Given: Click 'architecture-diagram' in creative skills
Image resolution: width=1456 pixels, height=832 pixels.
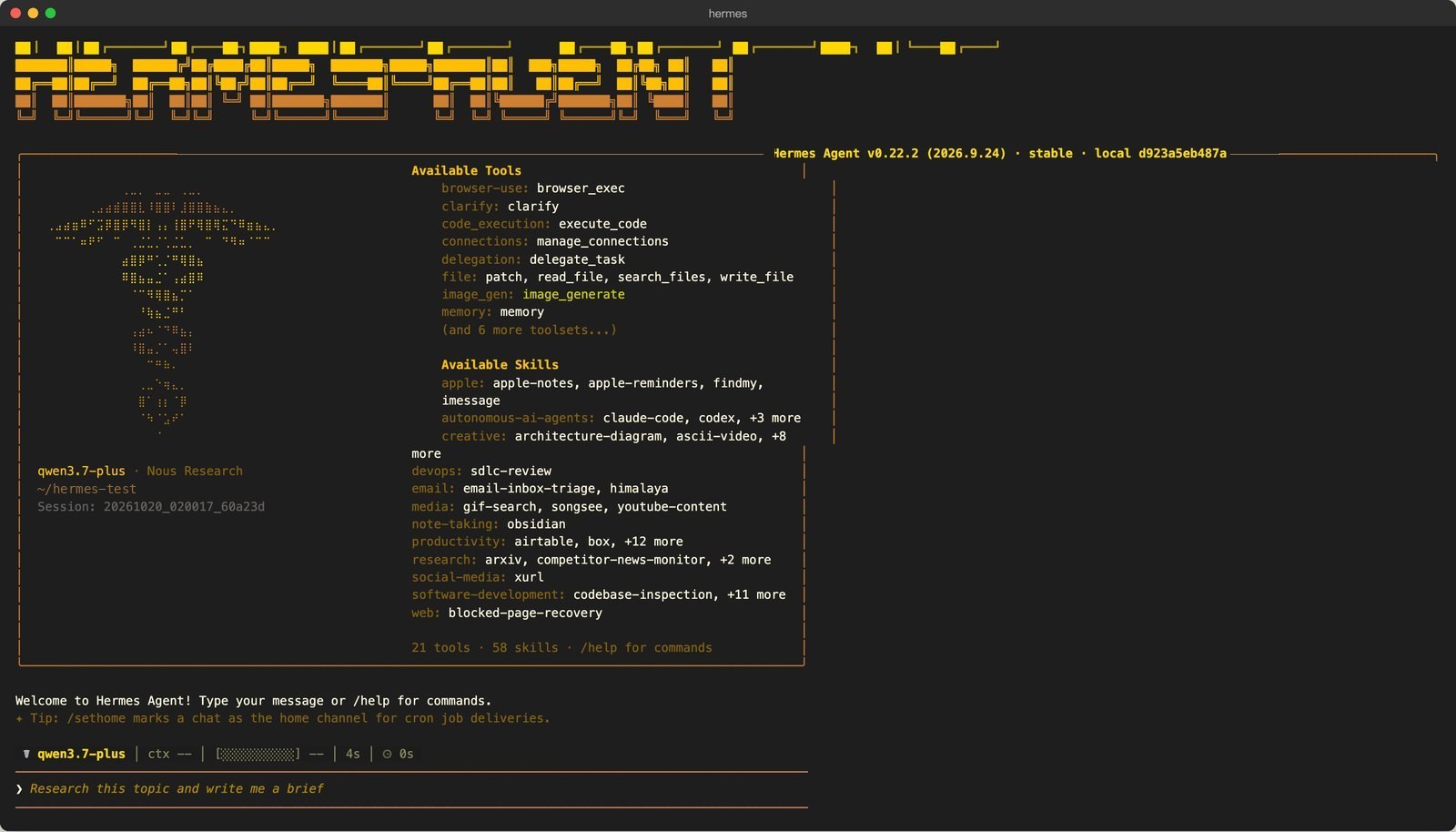Looking at the screenshot, I should 588,436.
